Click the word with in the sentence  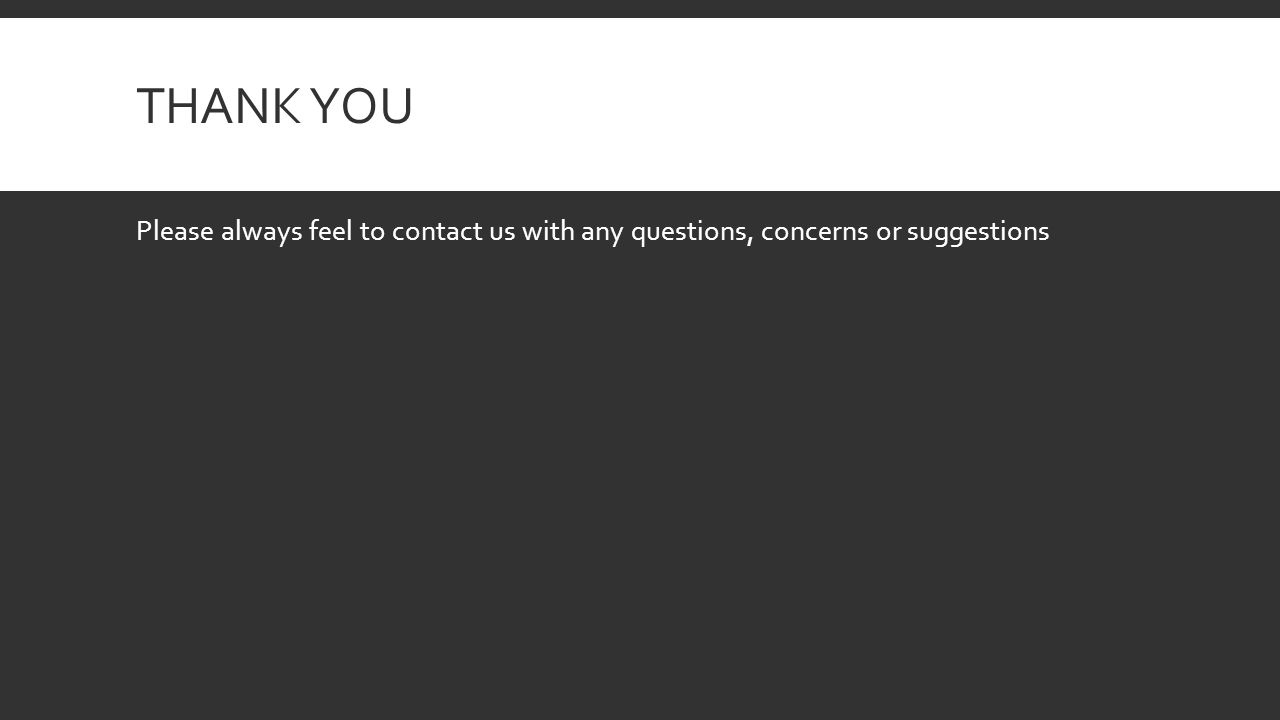(x=548, y=231)
